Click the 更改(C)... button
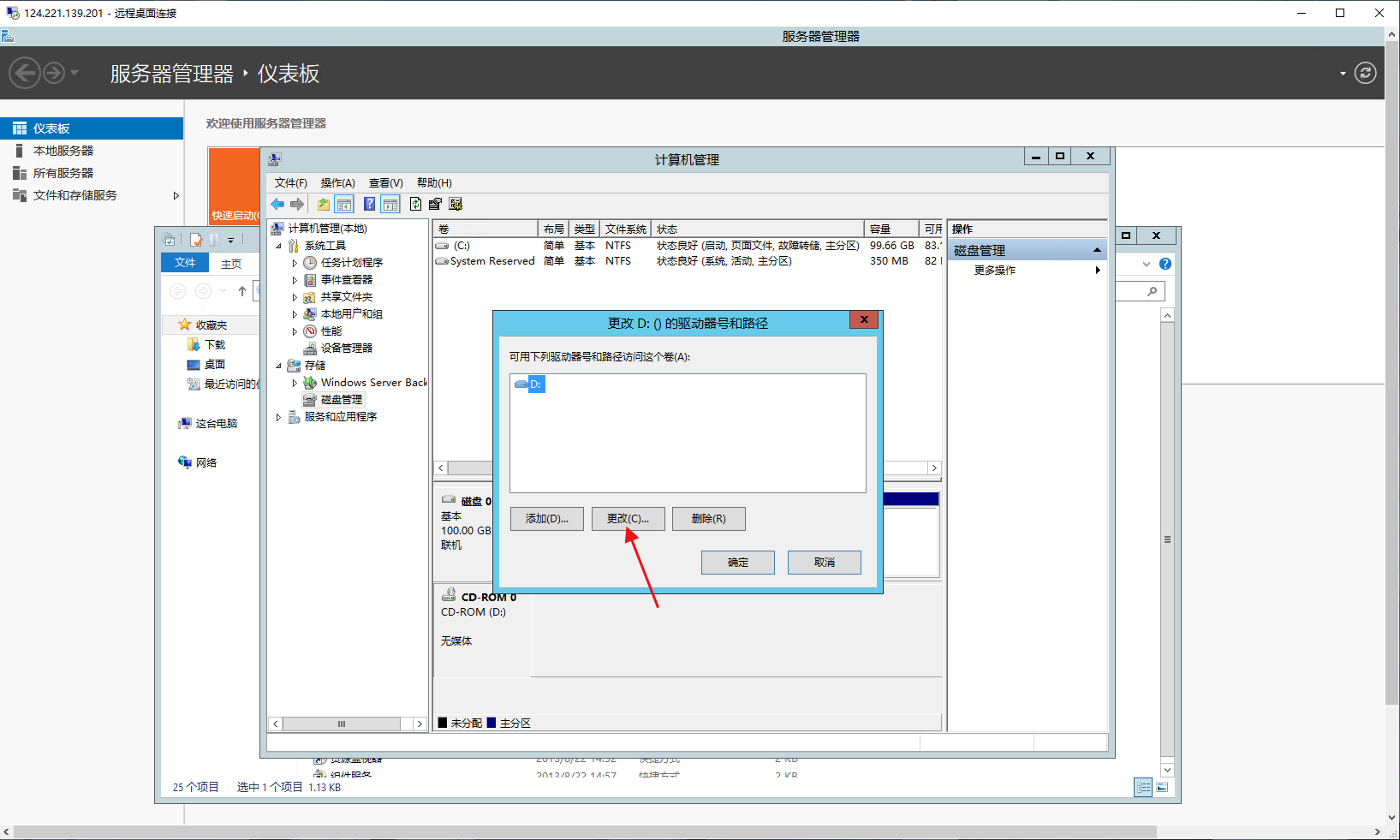 (628, 519)
